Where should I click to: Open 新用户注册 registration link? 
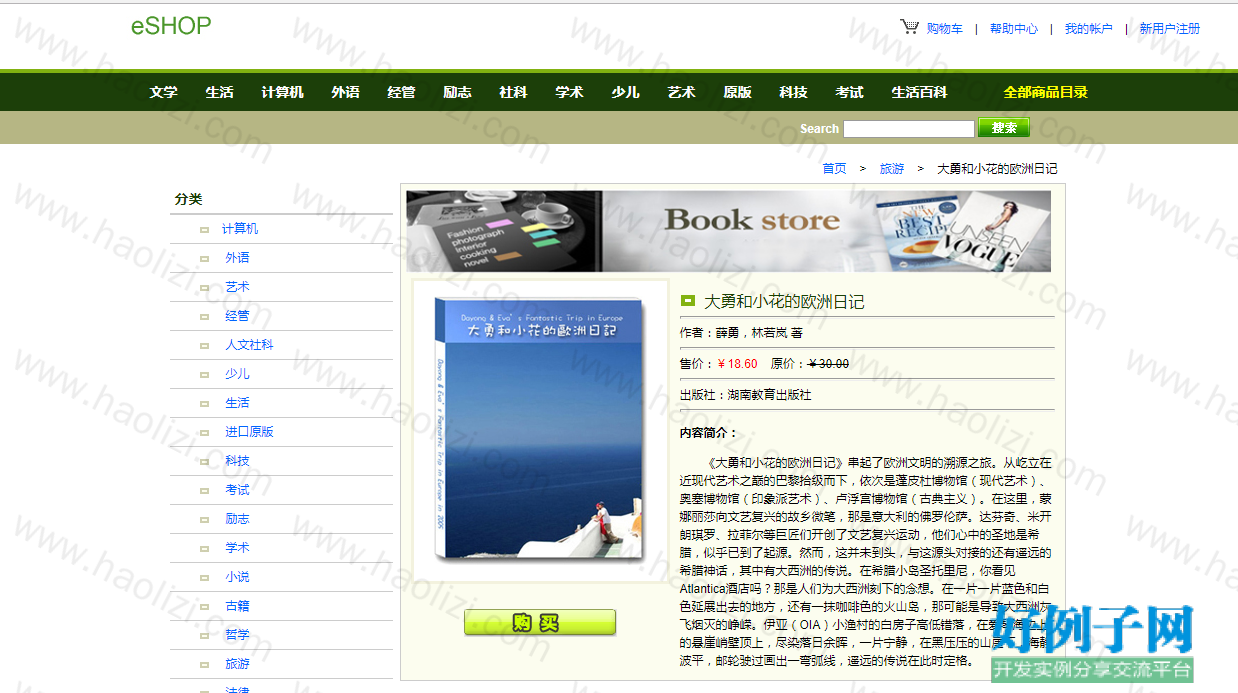point(1170,29)
